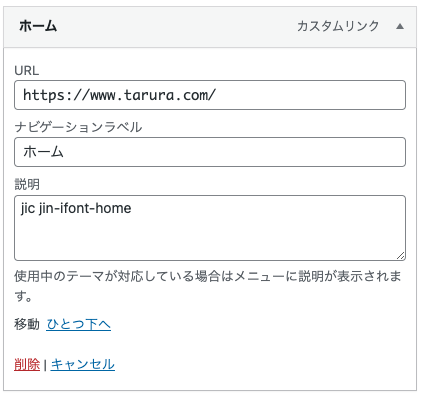Click the ホーム text inside navigation label box
Image resolution: width=422 pixels, height=398 pixels.
pyautogui.click(x=43, y=152)
